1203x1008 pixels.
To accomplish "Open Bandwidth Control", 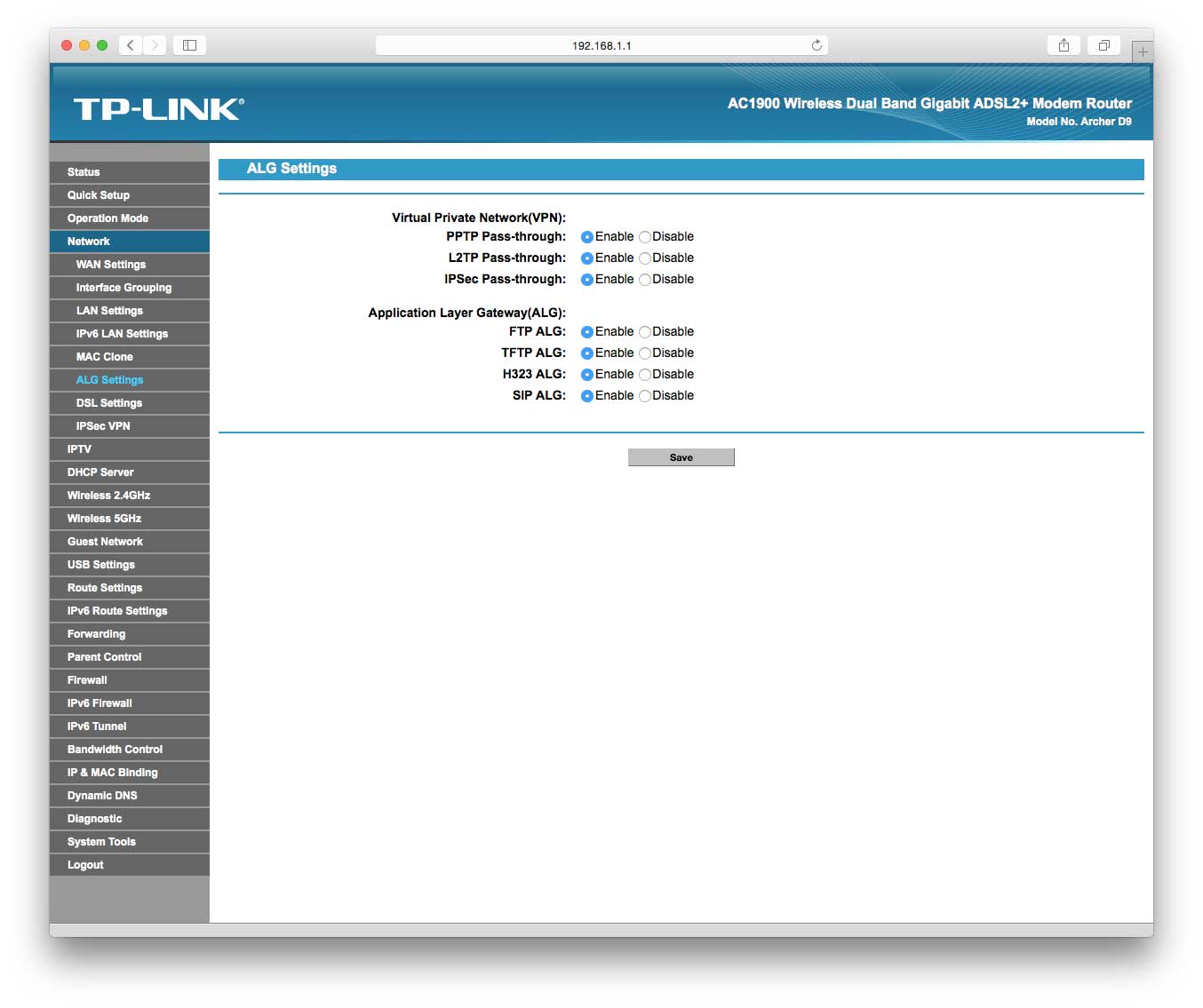I will [x=130, y=750].
